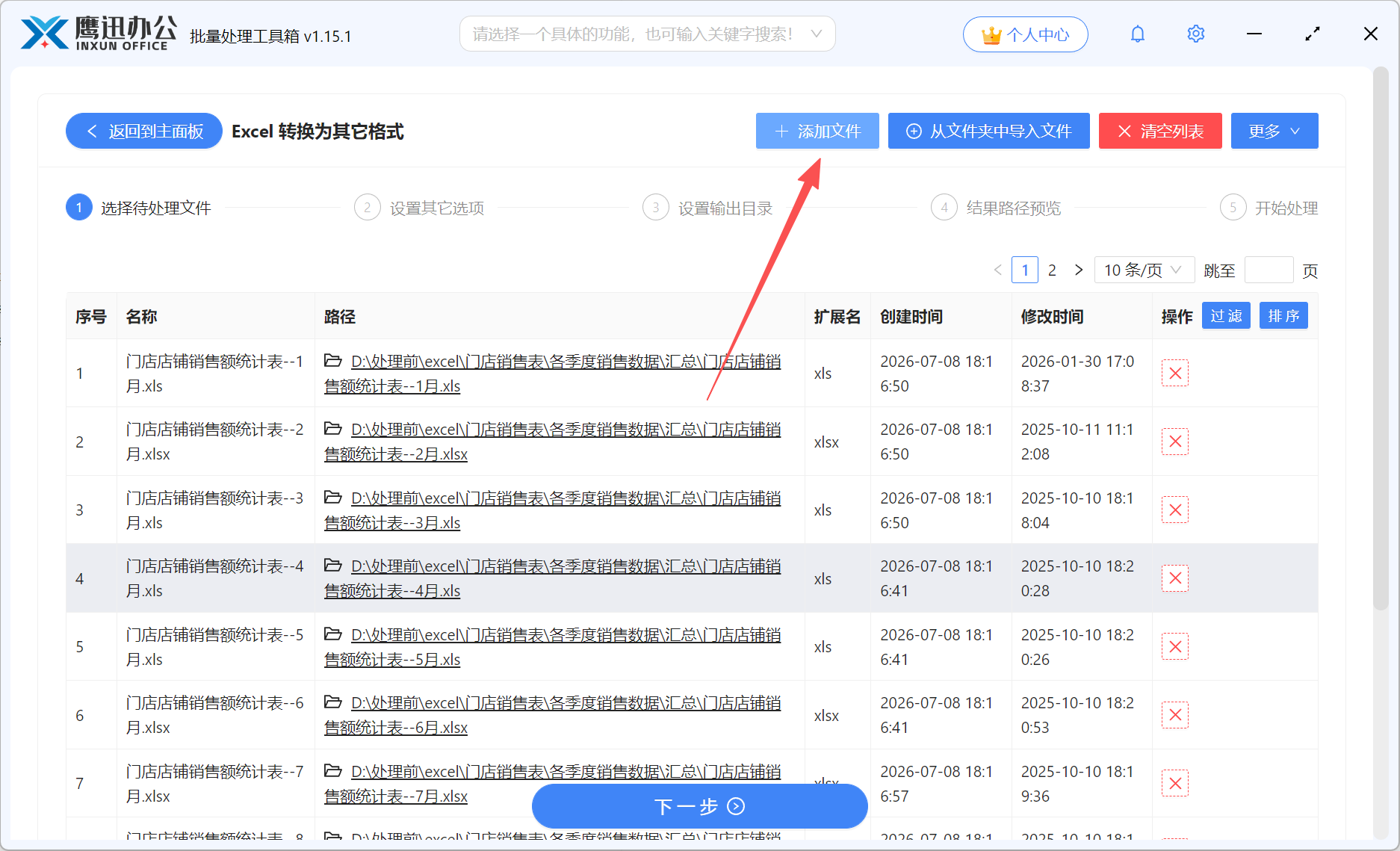
Task: Open folder icon for 4月.xls path
Action: (333, 566)
